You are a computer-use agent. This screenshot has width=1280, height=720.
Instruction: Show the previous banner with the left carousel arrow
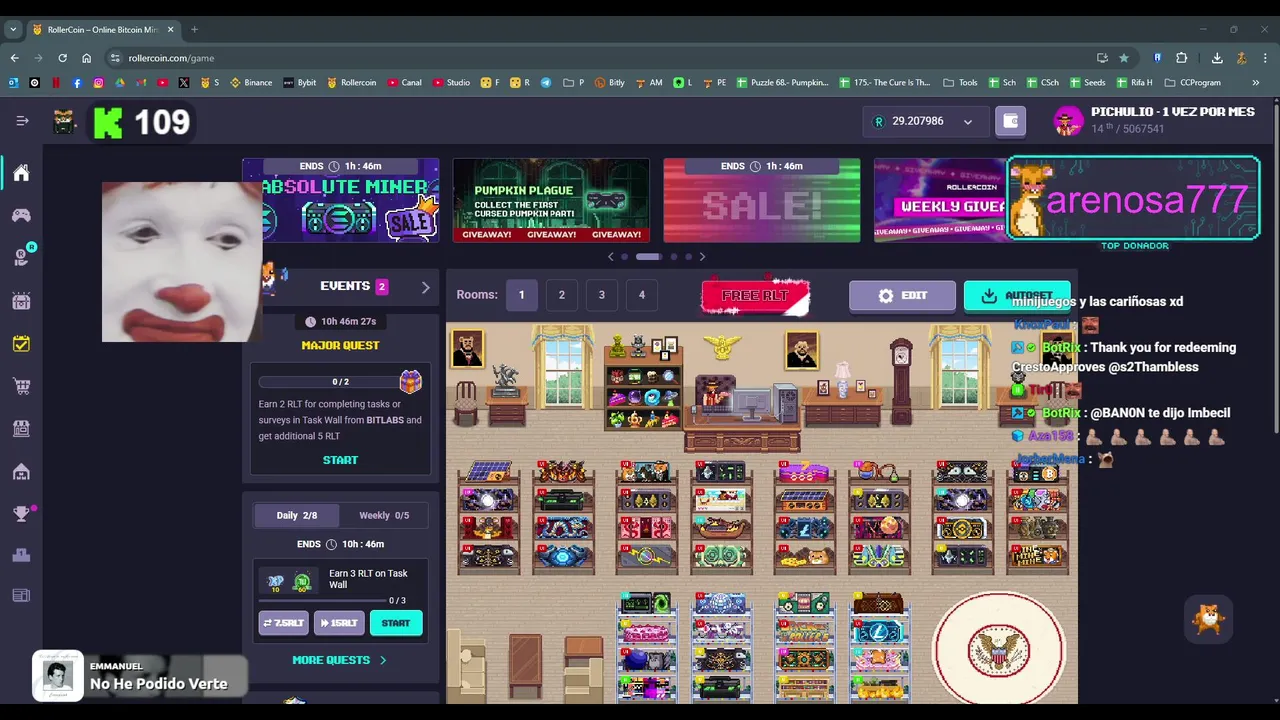point(611,257)
